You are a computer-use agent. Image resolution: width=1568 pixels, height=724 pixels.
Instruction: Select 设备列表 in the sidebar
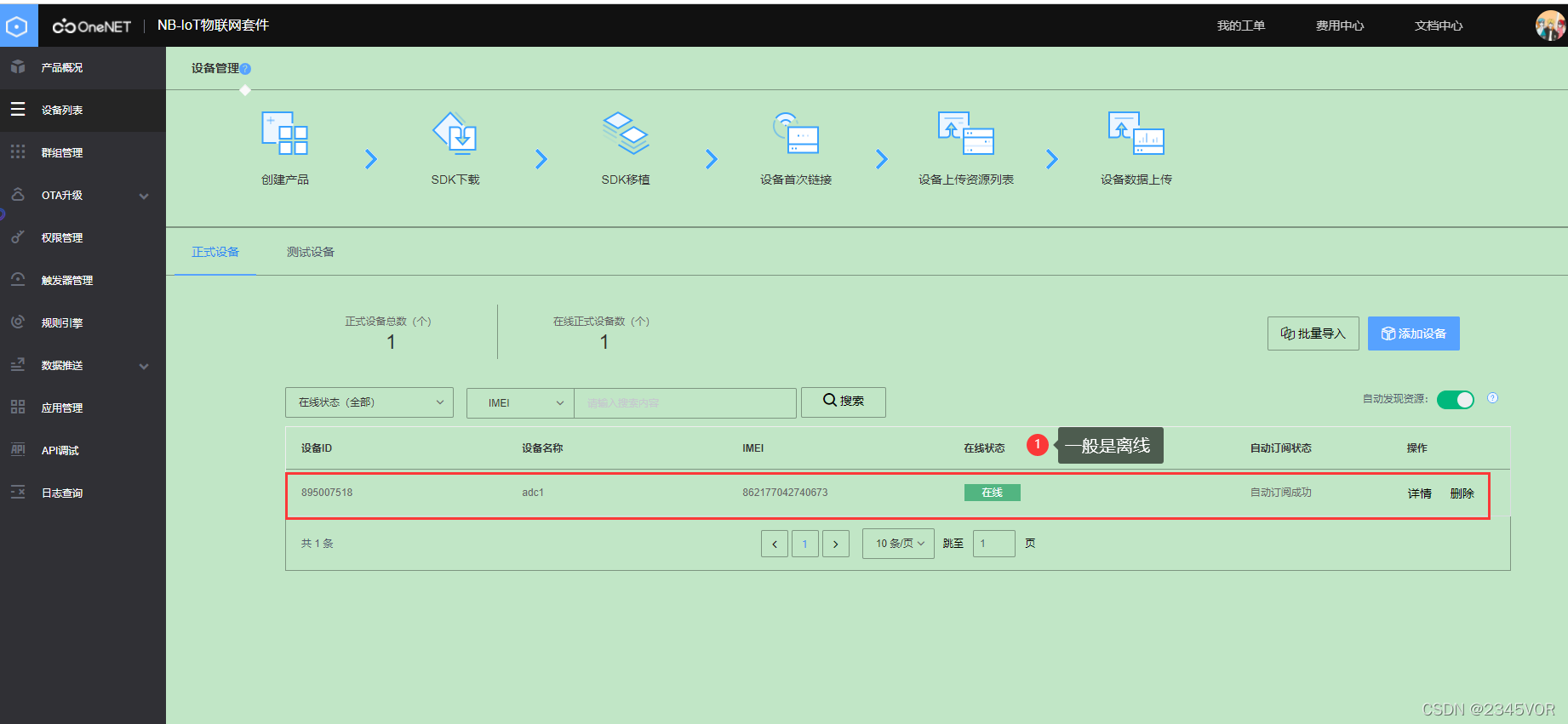tap(83, 110)
